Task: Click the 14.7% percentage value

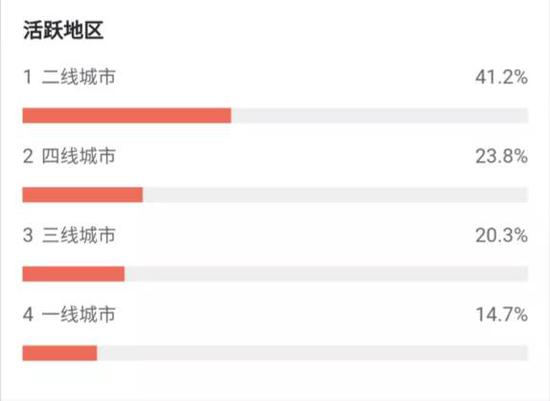Action: click(x=502, y=315)
